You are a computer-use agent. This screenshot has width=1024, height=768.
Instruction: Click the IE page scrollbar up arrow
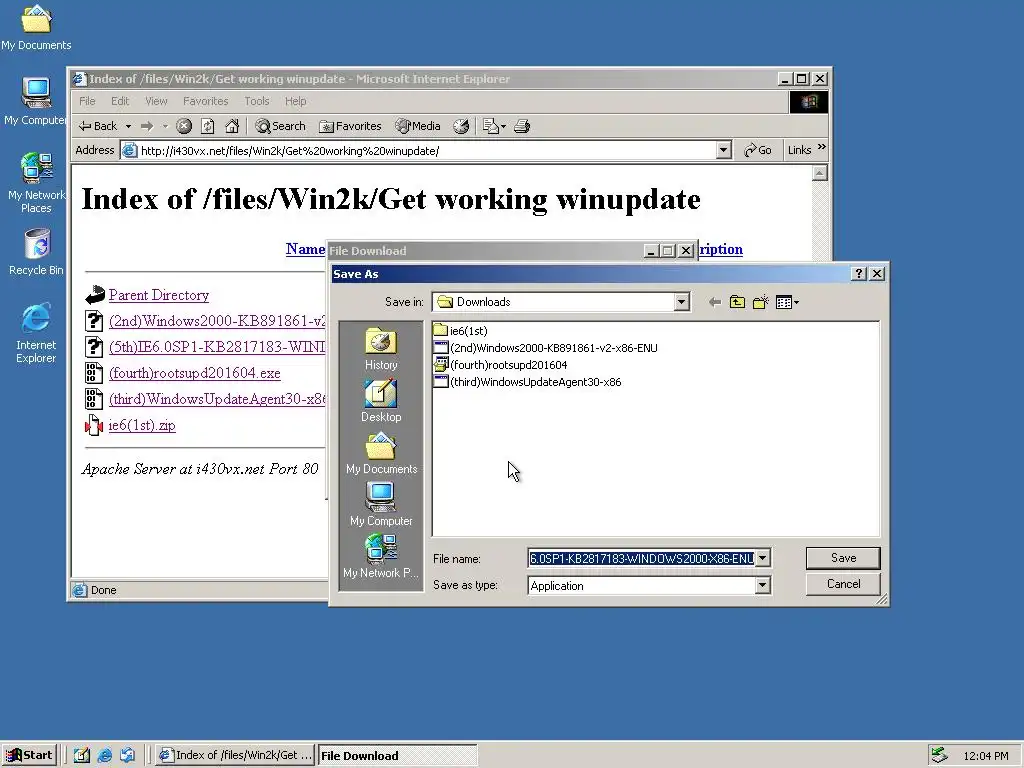click(x=820, y=173)
